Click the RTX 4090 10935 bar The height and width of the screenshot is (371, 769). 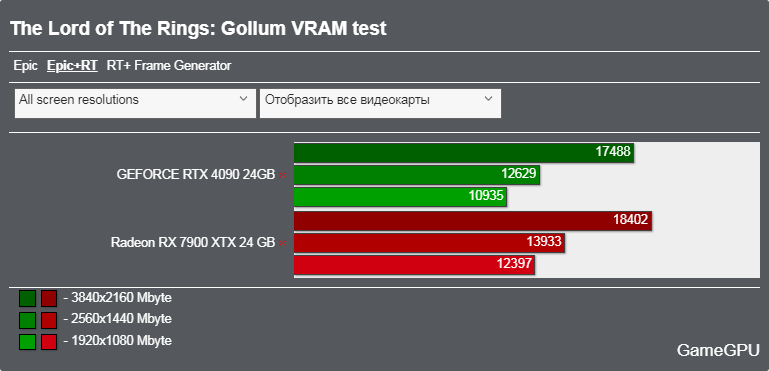click(400, 197)
